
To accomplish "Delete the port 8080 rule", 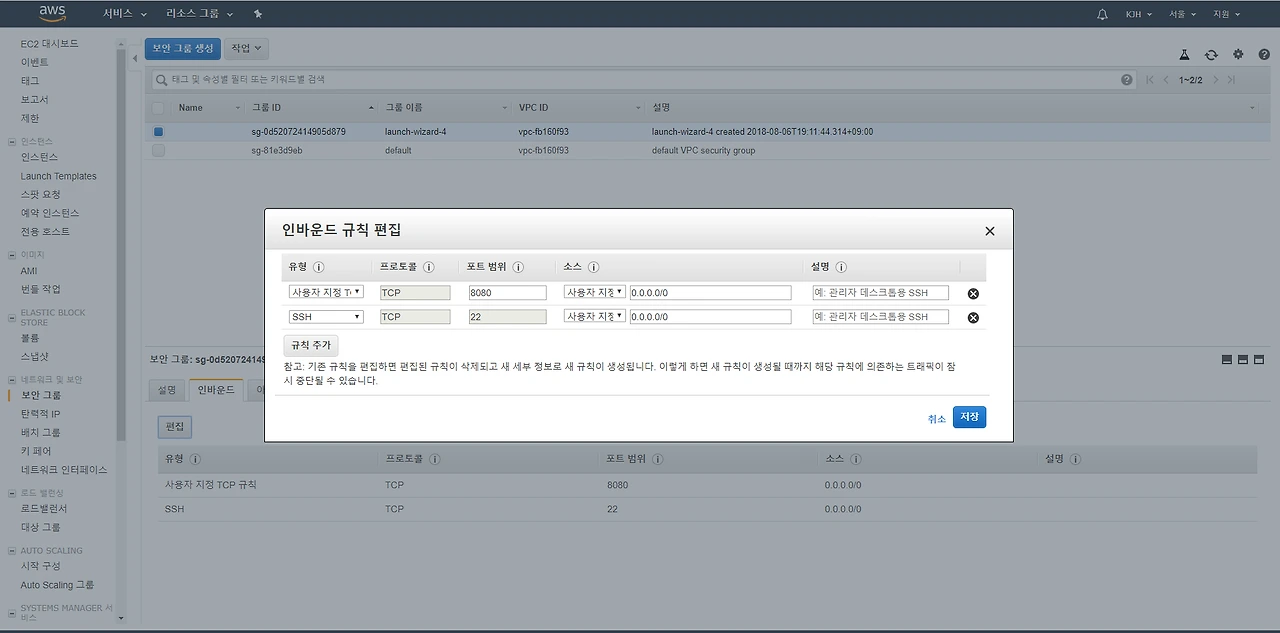I will (x=973, y=294).
